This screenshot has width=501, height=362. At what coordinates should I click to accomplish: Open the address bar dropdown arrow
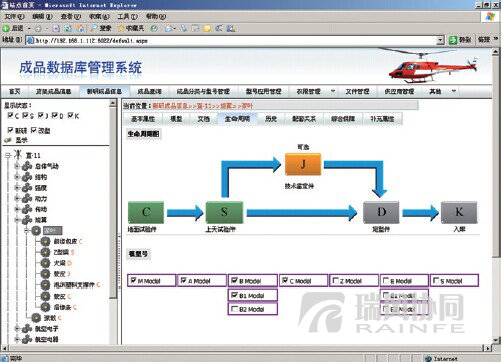pos(440,40)
